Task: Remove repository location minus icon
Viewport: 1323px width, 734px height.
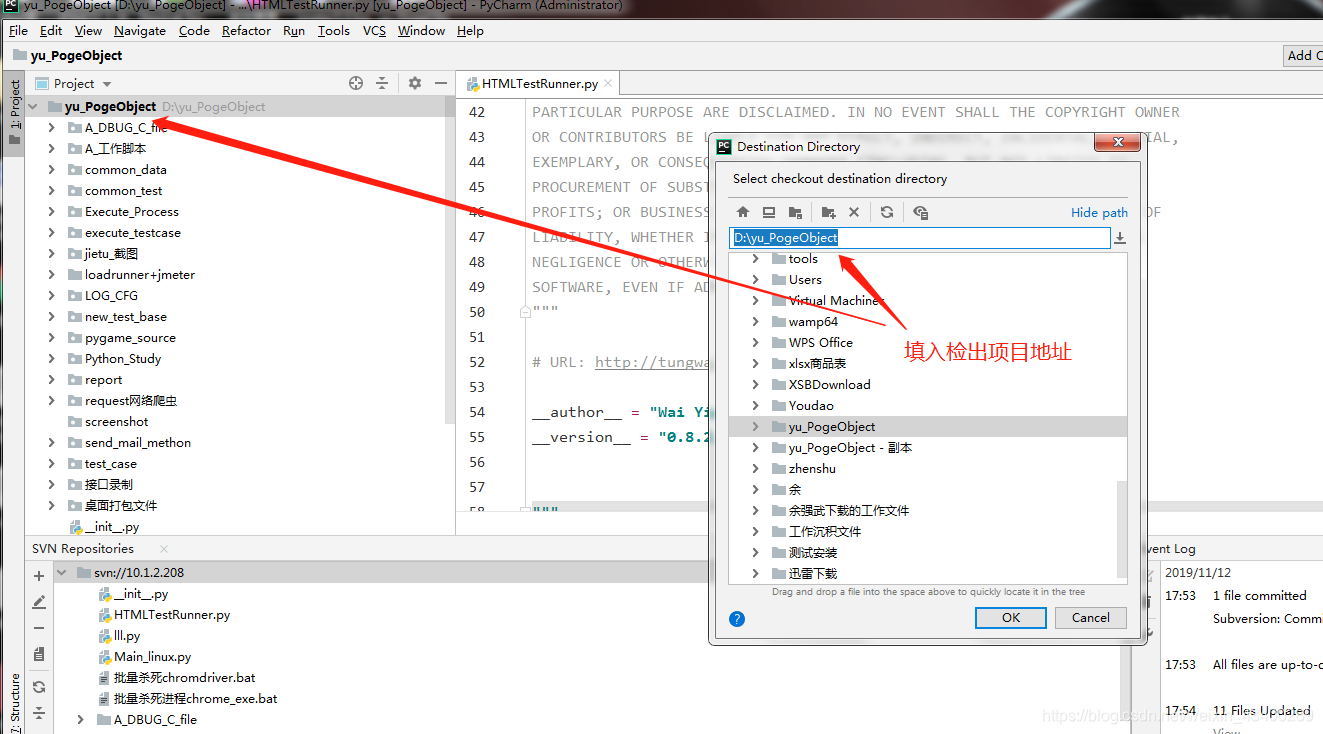Action: (39, 628)
